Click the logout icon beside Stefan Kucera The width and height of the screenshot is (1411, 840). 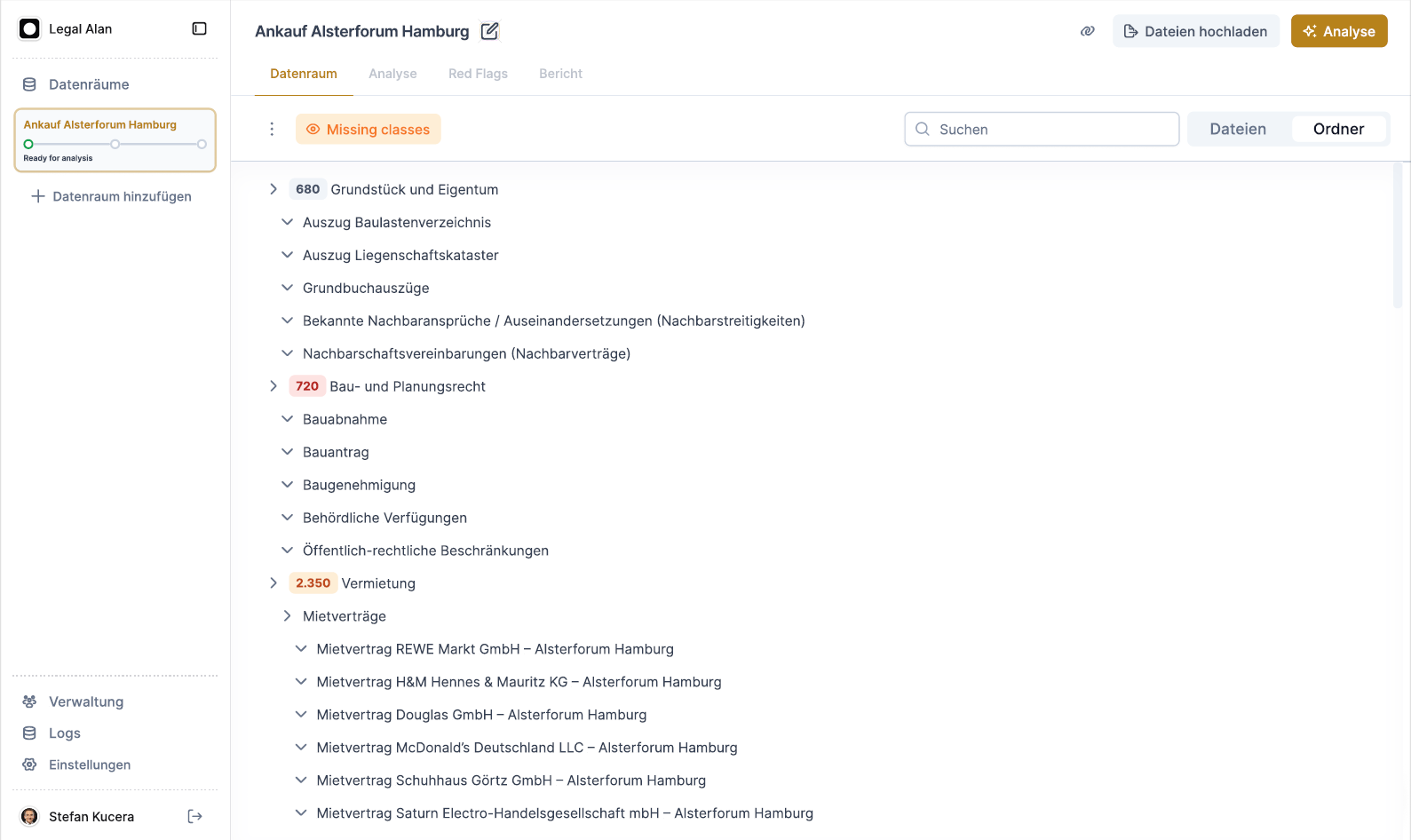tap(195, 817)
